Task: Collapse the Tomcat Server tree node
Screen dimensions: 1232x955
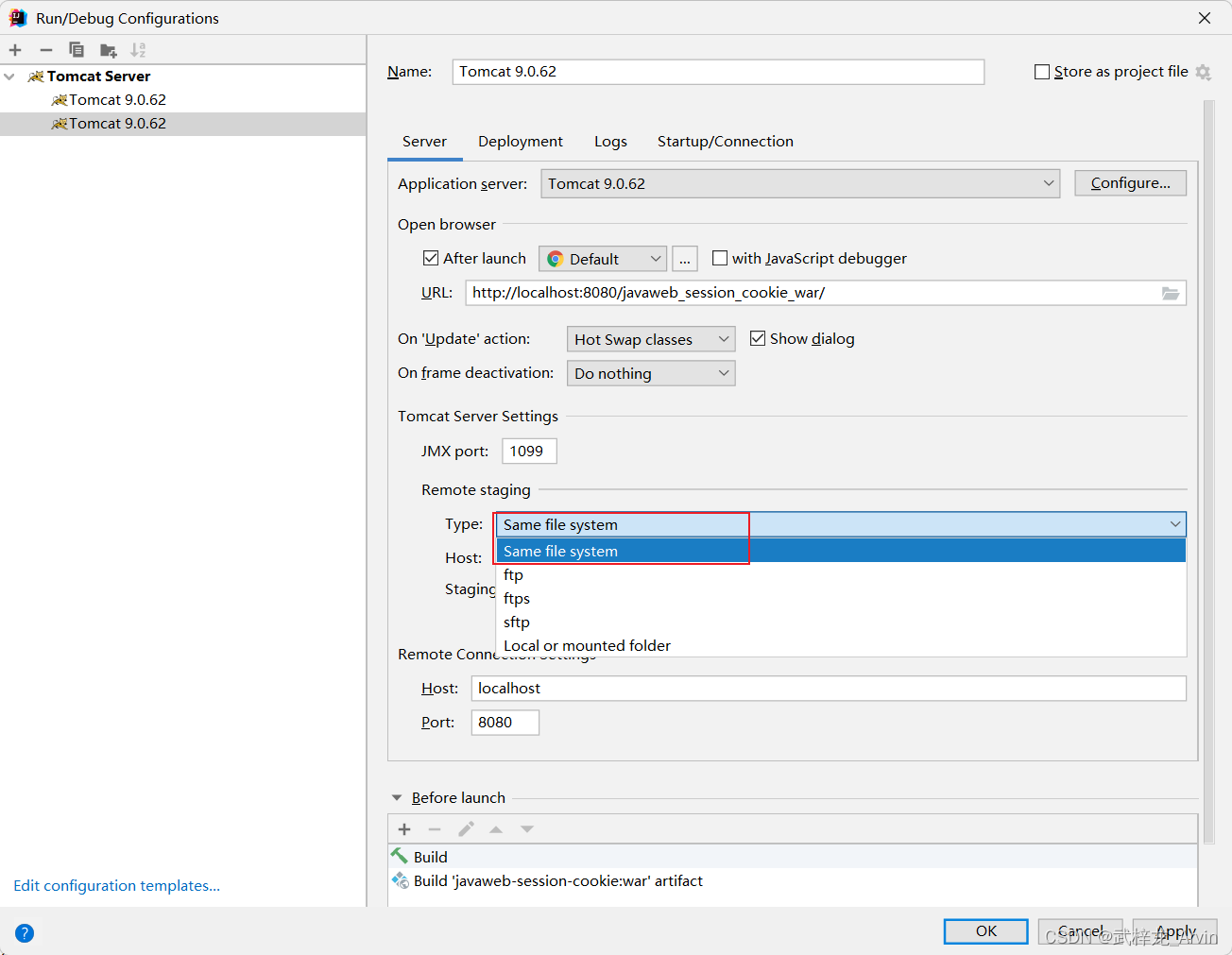Action: (x=9, y=76)
